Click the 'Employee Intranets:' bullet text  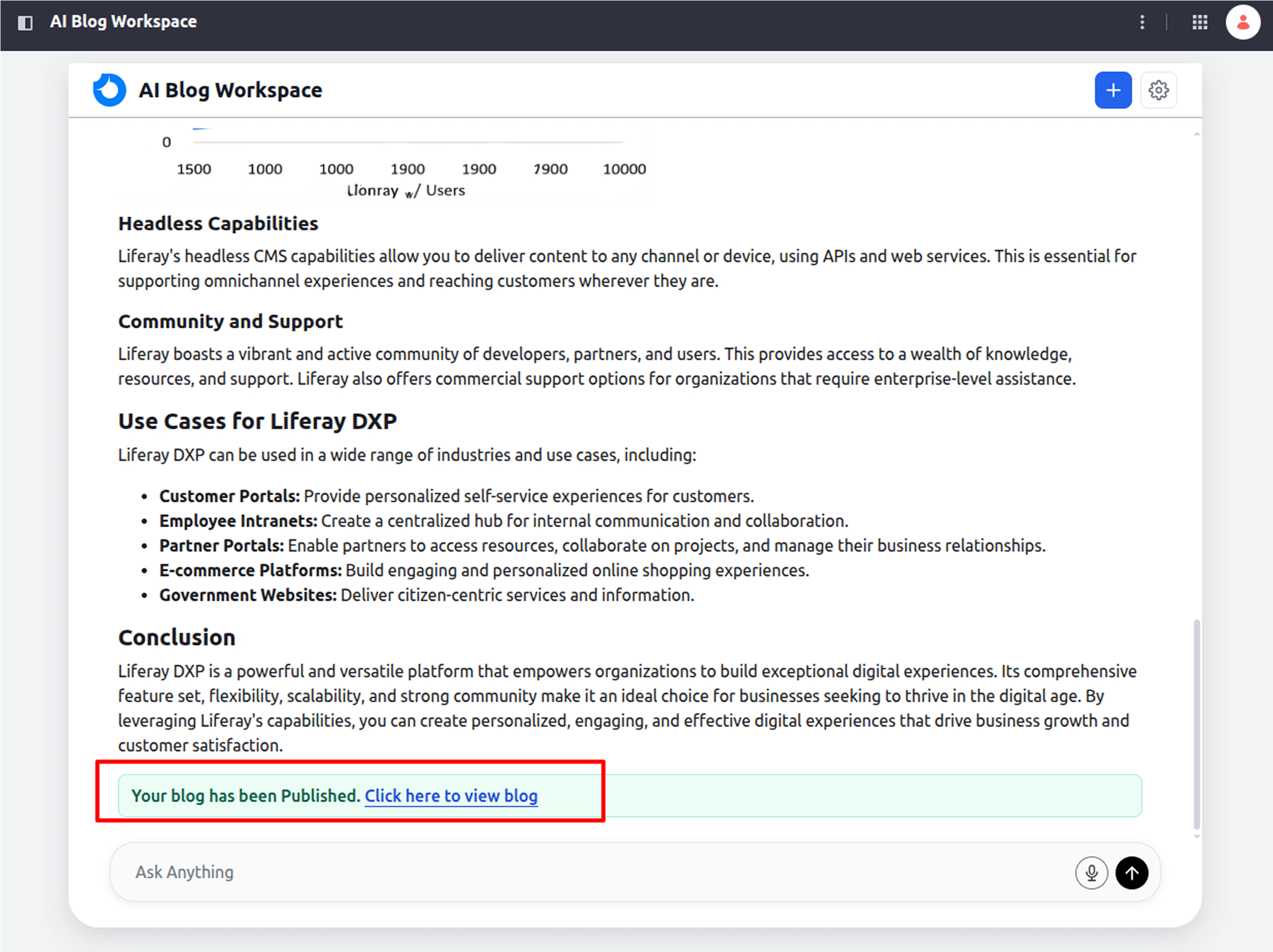pos(238,521)
